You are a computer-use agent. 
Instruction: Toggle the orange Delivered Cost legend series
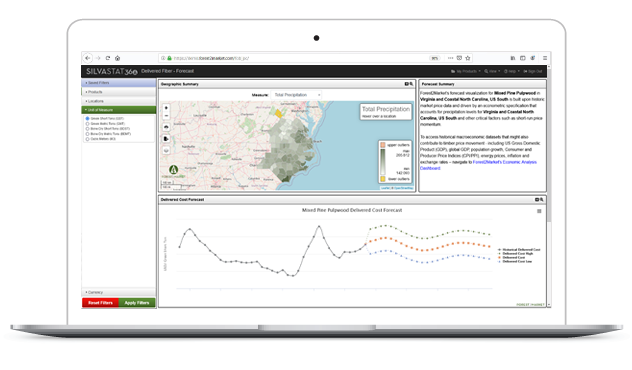point(512,258)
